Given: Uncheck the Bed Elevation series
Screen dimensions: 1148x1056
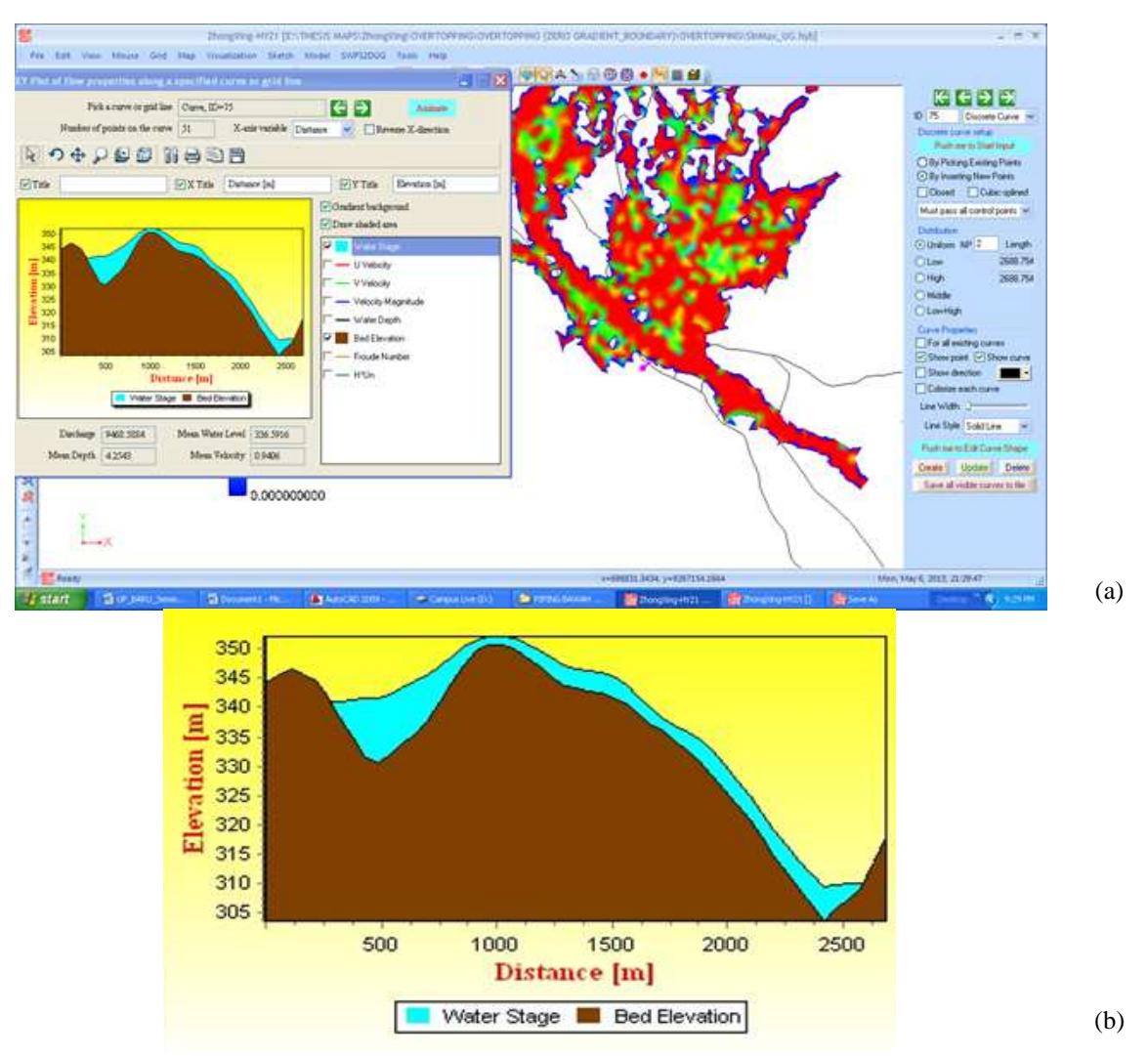Looking at the screenshot, I should click(327, 337).
